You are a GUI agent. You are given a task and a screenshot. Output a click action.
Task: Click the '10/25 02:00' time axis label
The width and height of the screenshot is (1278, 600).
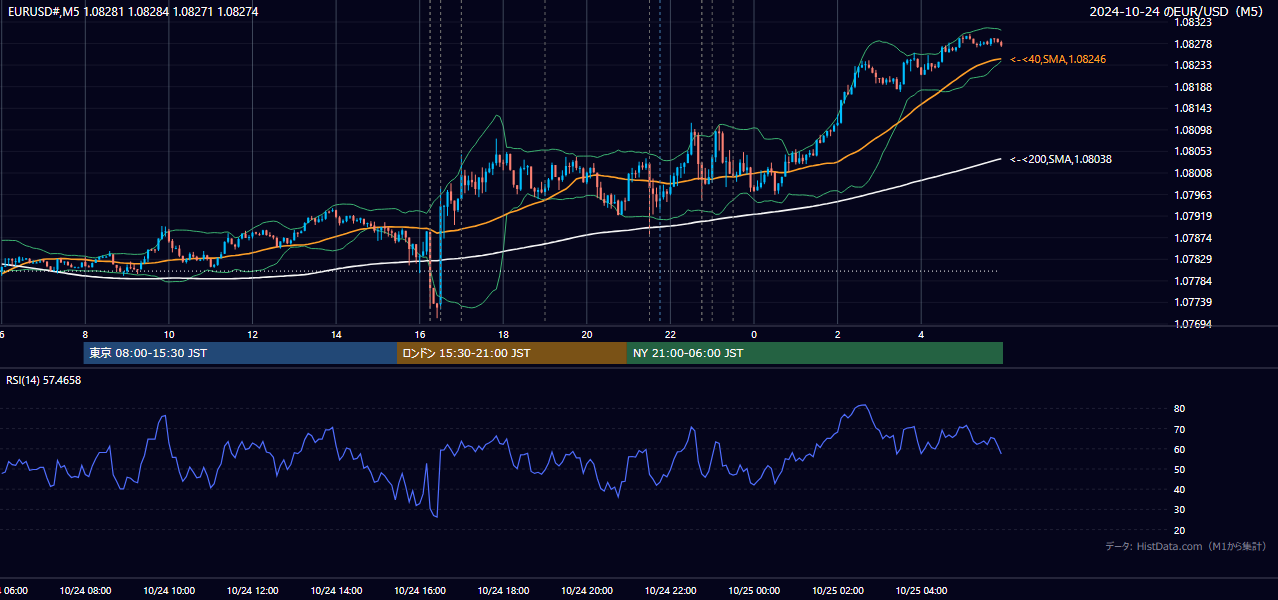pyautogui.click(x=838, y=591)
